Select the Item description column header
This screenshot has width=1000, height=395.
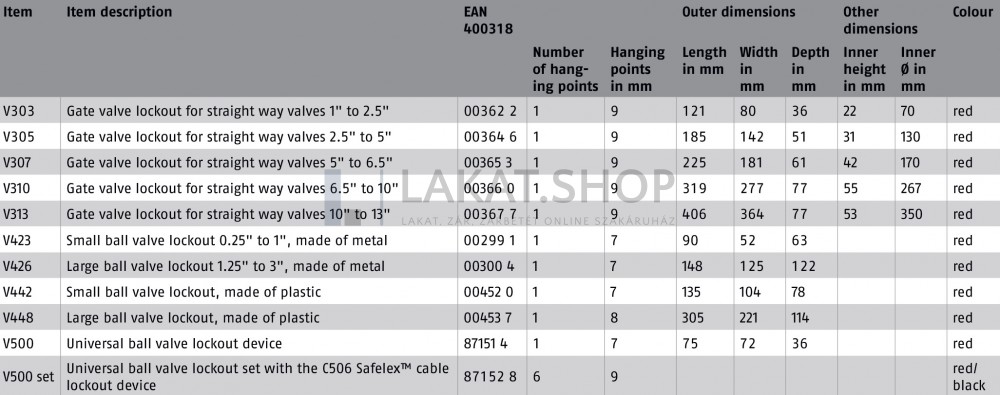pyautogui.click(x=119, y=12)
